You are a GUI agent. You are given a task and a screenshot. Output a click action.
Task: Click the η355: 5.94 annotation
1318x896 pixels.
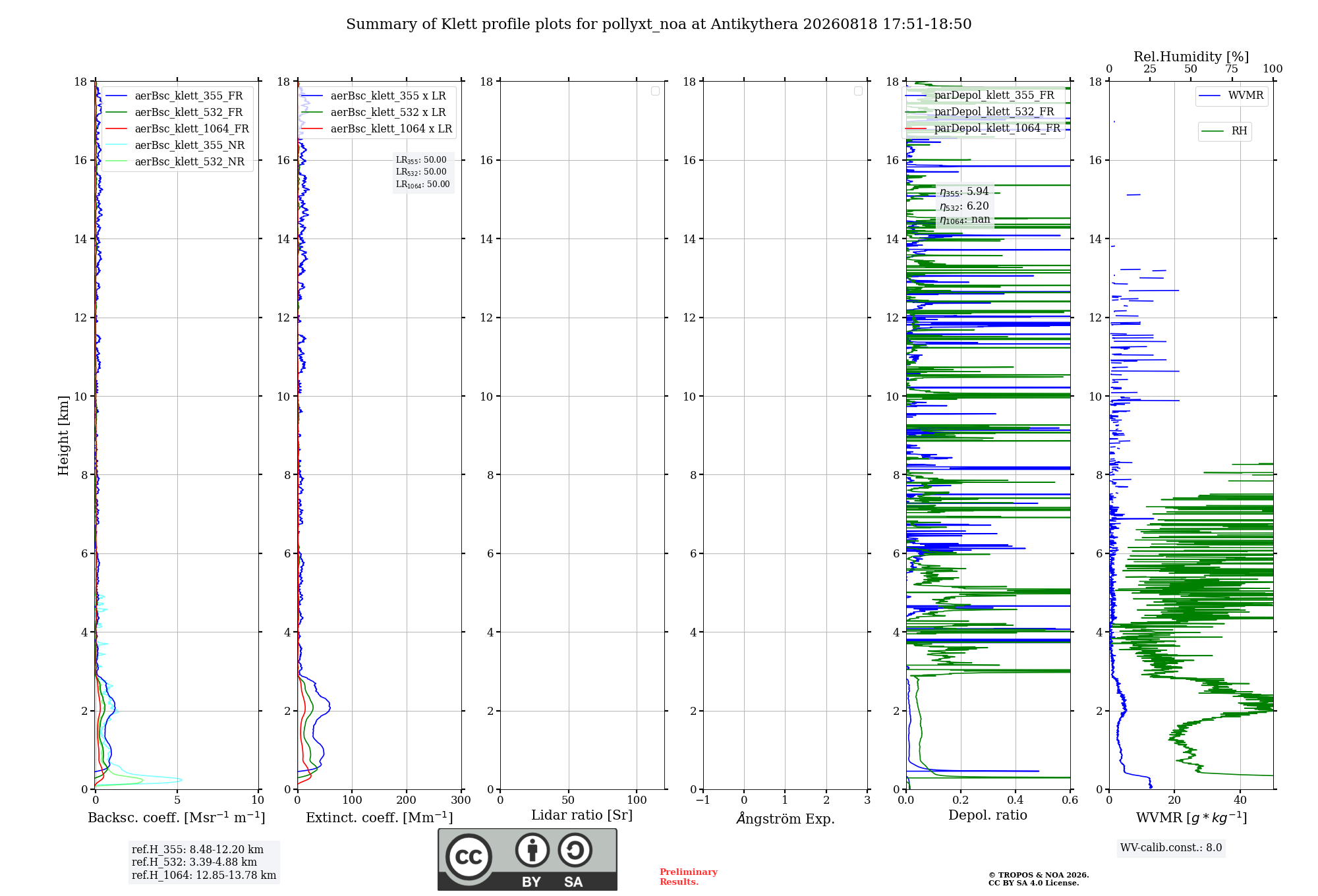(964, 192)
